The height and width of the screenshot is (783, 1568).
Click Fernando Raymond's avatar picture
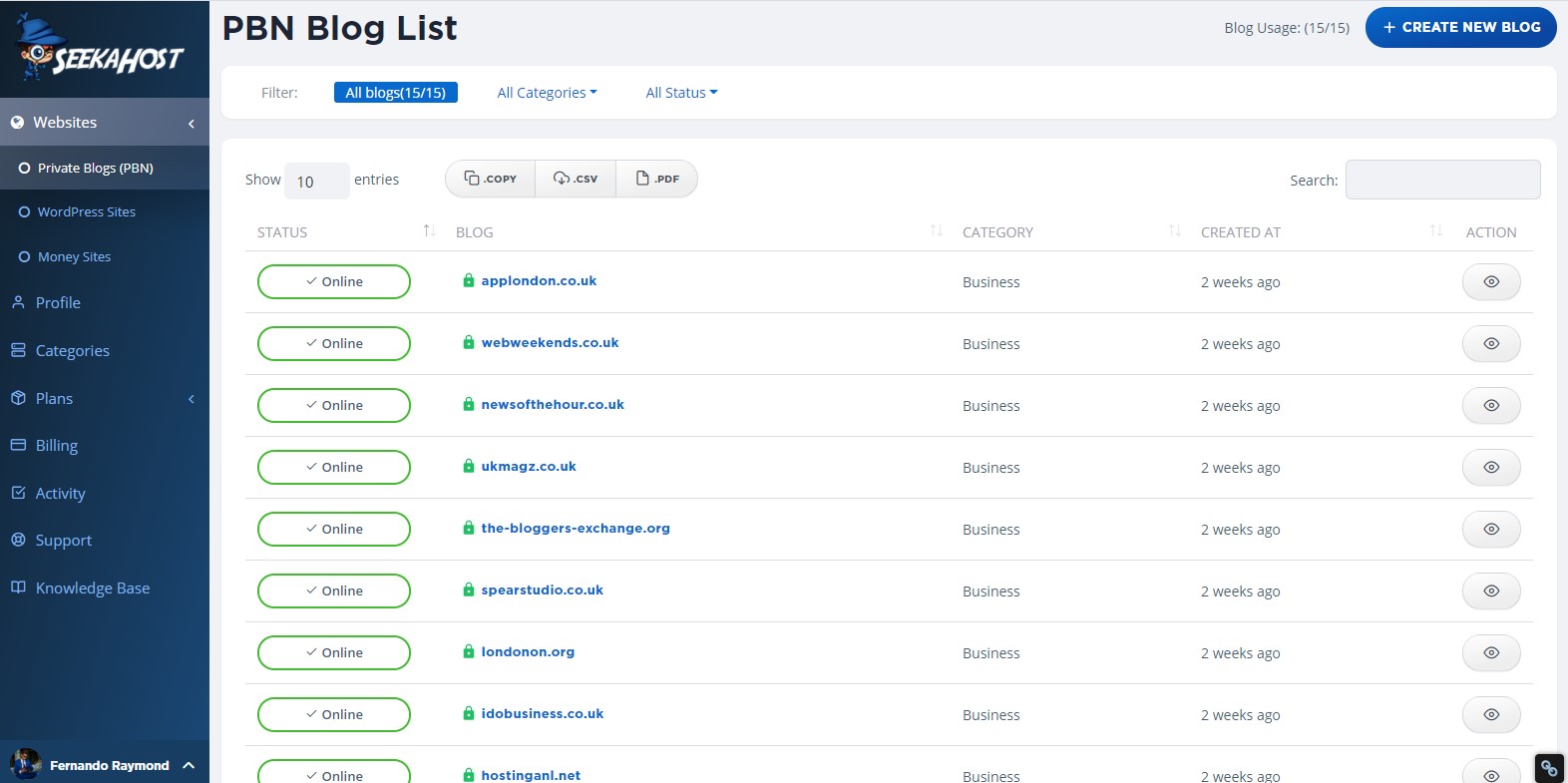[x=26, y=764]
